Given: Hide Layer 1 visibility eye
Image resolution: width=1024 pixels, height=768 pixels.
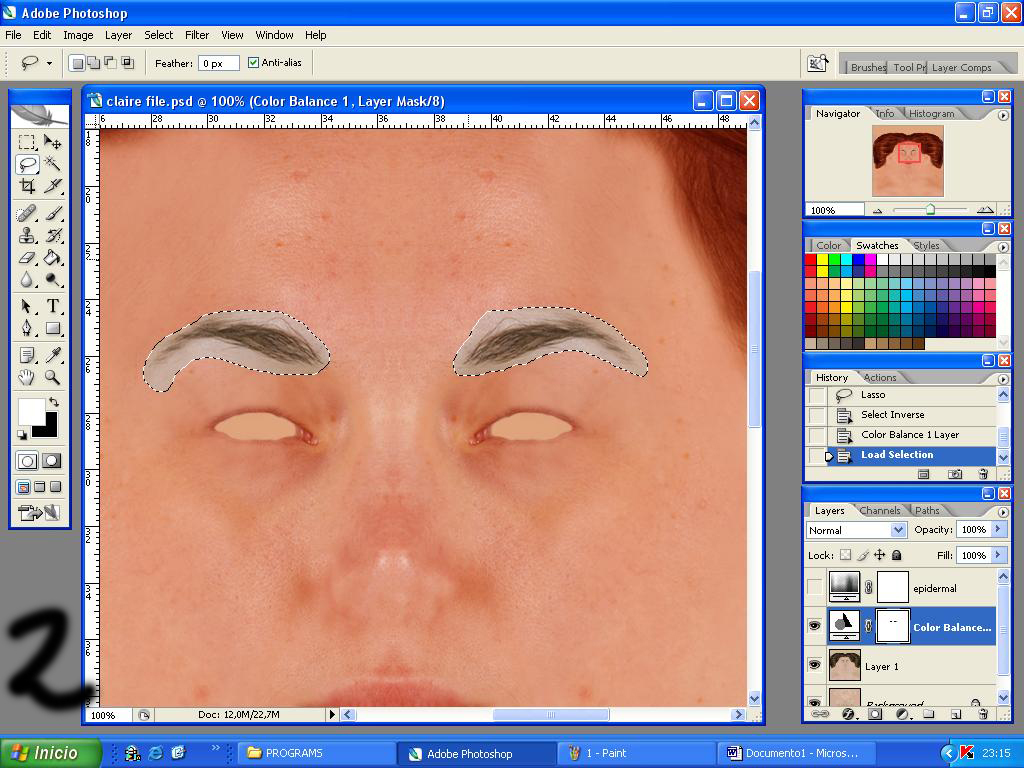Looking at the screenshot, I should [x=814, y=665].
